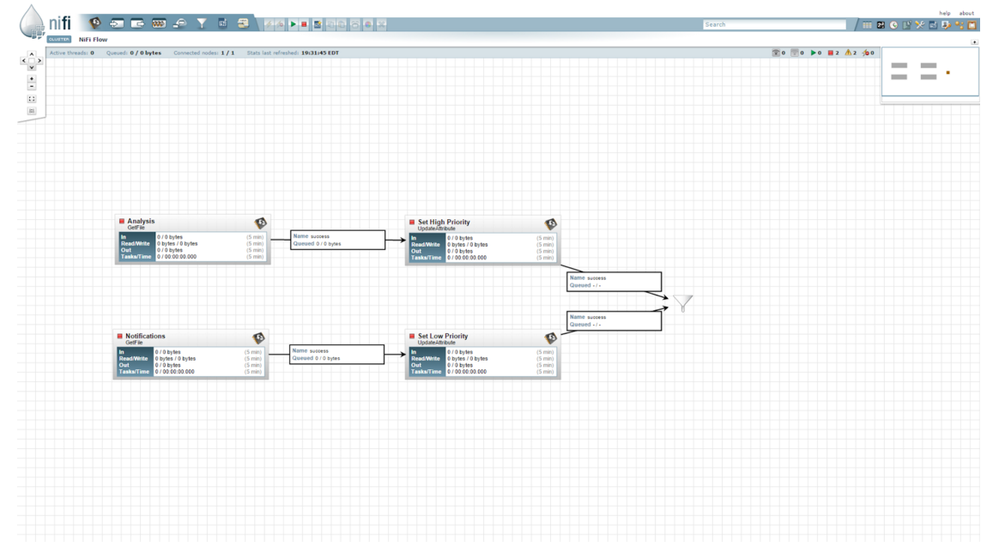Pan canvas down with arrow
This screenshot has height=542, width=999.
(x=31, y=68)
